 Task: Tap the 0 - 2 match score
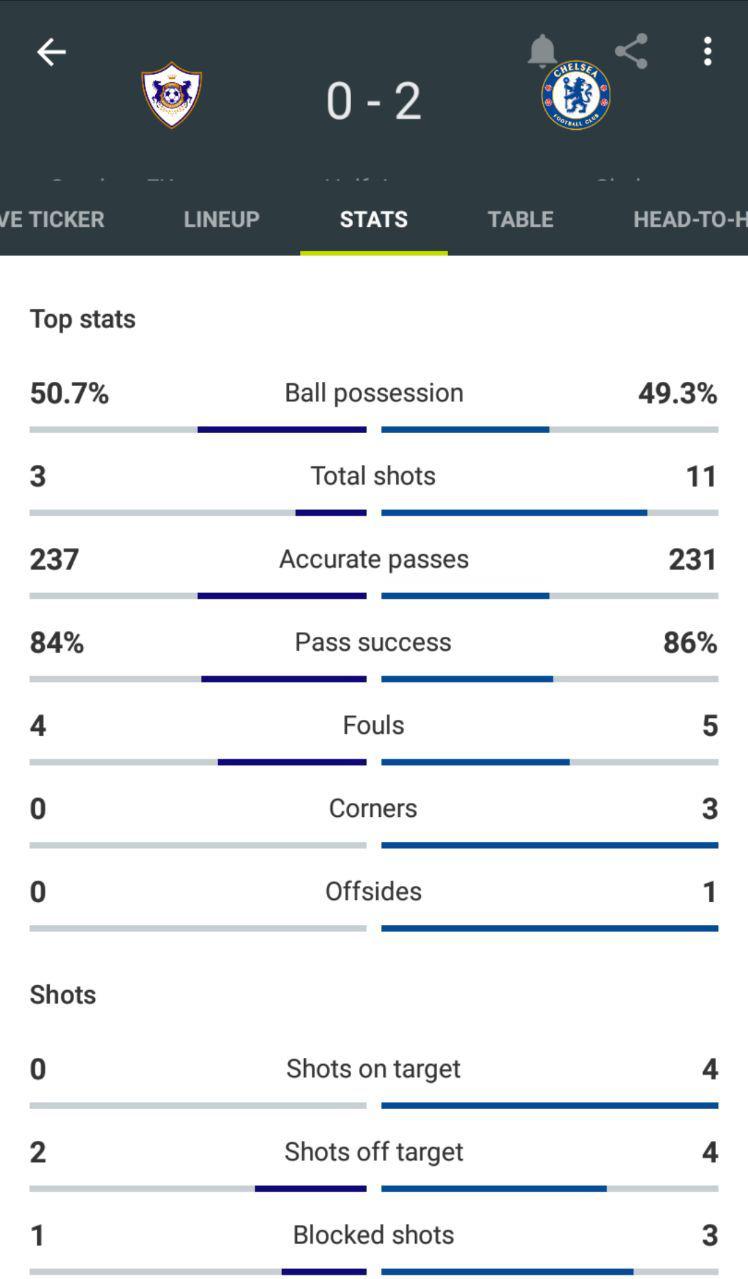374,101
